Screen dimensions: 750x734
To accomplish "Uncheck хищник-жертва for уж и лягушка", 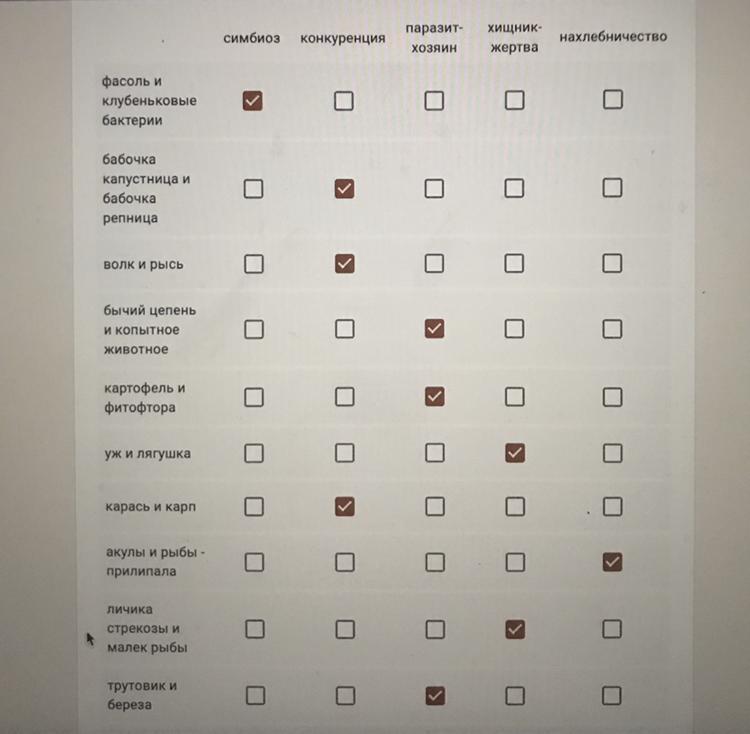I will click(x=515, y=453).
